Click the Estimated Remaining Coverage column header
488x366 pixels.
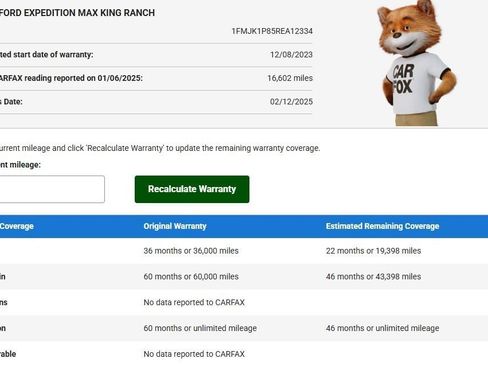pos(382,226)
